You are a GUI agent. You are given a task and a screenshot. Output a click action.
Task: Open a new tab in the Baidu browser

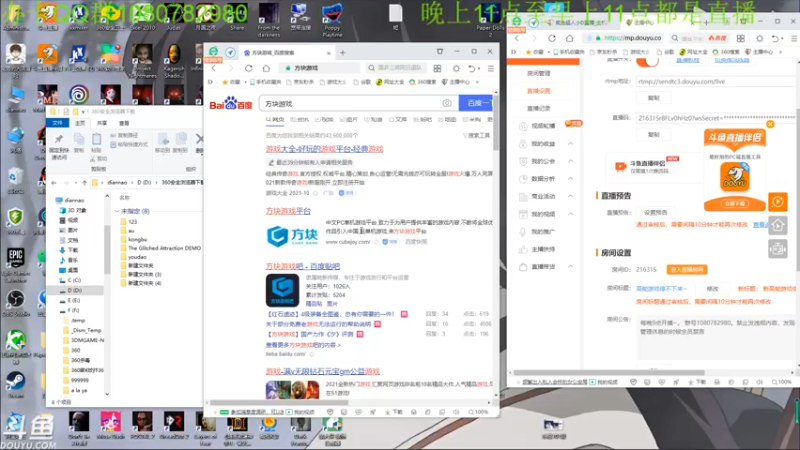(343, 53)
